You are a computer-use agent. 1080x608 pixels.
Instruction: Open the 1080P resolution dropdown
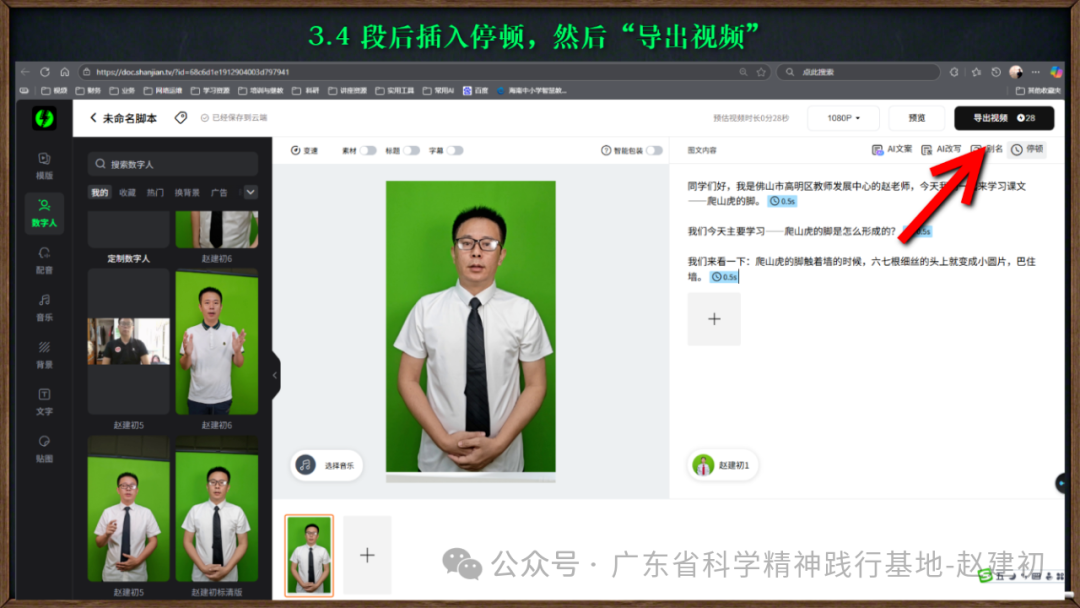tap(841, 118)
